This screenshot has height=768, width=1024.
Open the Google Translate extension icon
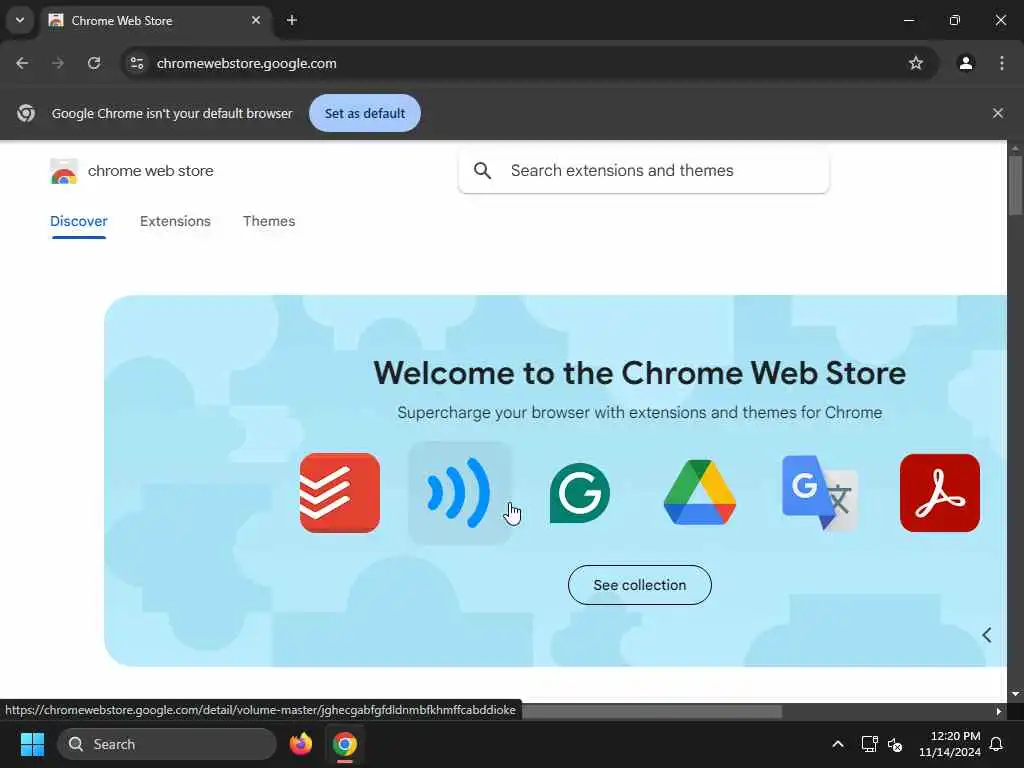820,492
